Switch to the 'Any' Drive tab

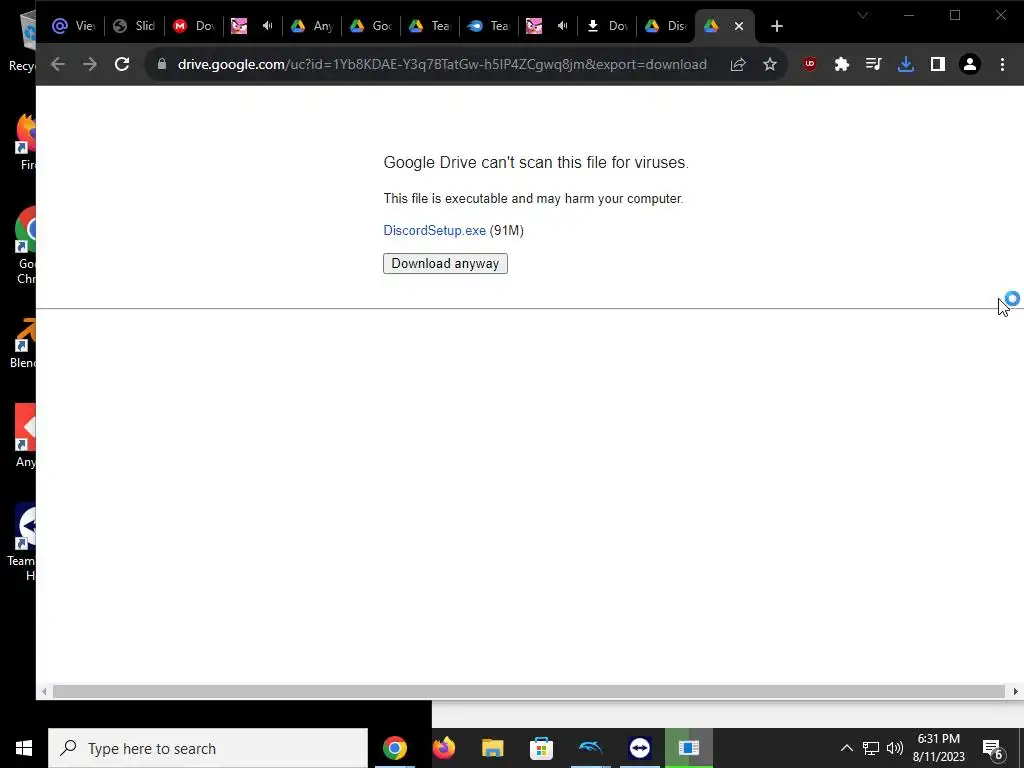coord(312,26)
